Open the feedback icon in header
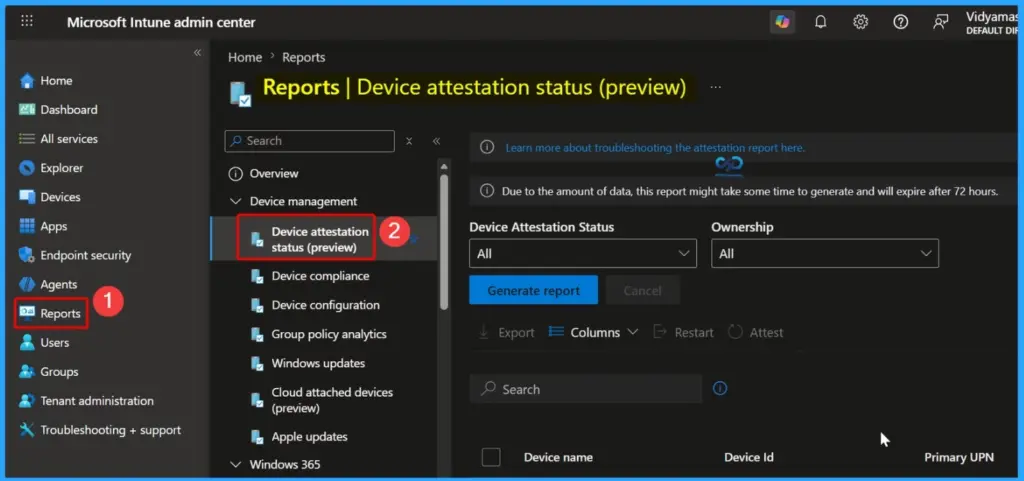Viewport: 1024px width, 481px height. 940,22
